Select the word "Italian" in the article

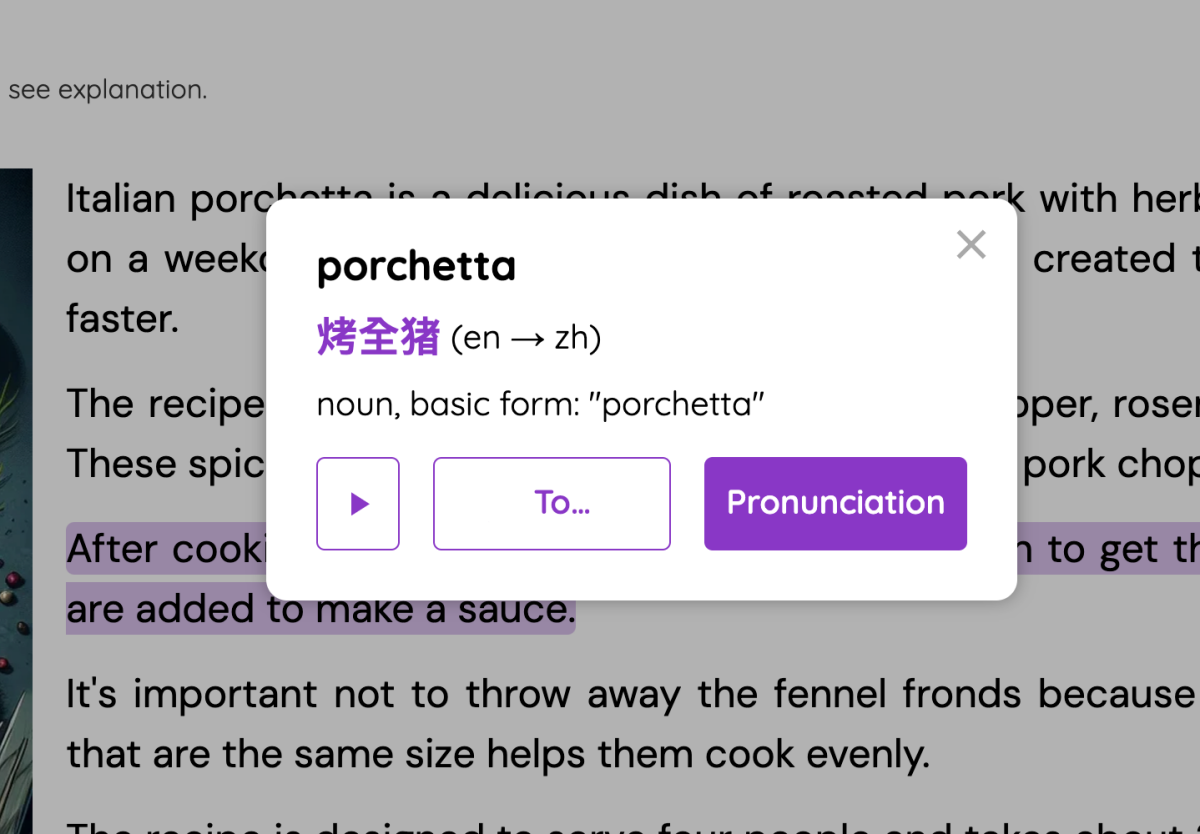(x=121, y=200)
